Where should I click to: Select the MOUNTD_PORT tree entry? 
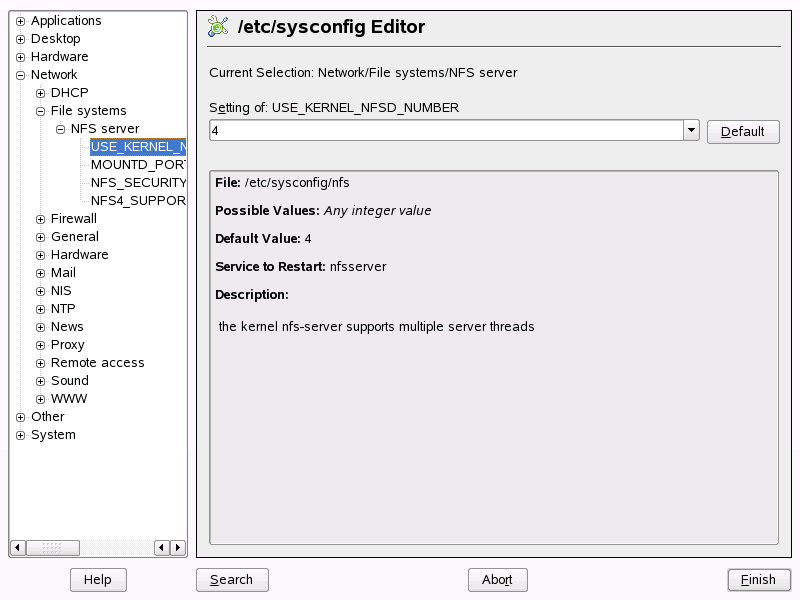click(138, 165)
